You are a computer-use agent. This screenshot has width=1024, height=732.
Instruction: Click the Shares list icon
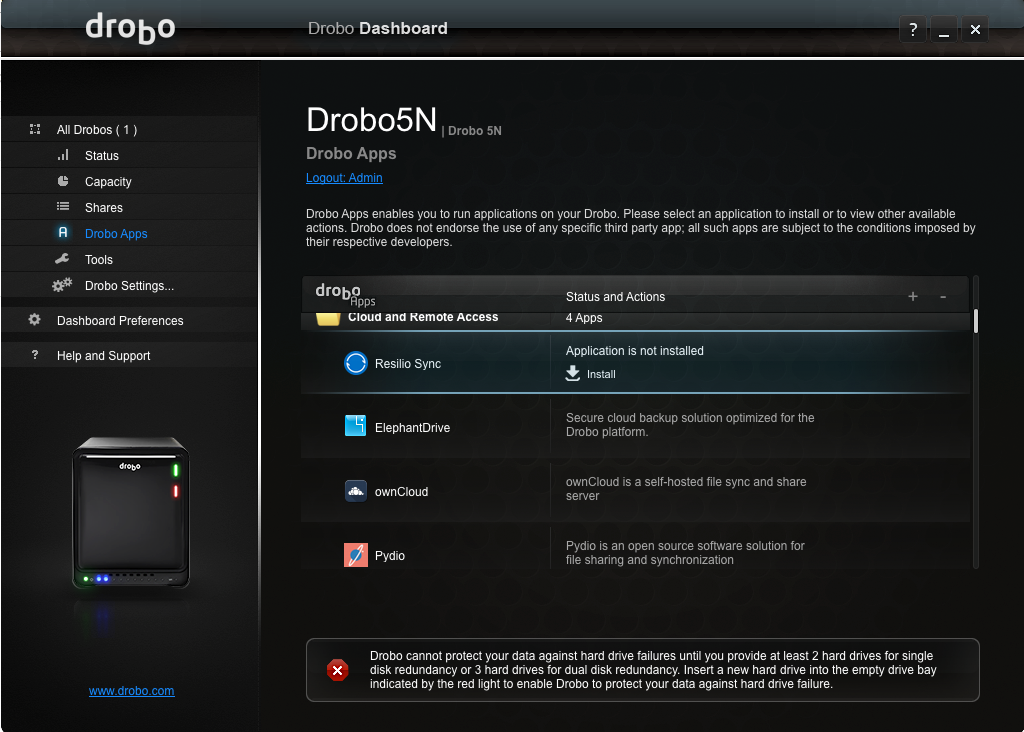(x=63, y=206)
